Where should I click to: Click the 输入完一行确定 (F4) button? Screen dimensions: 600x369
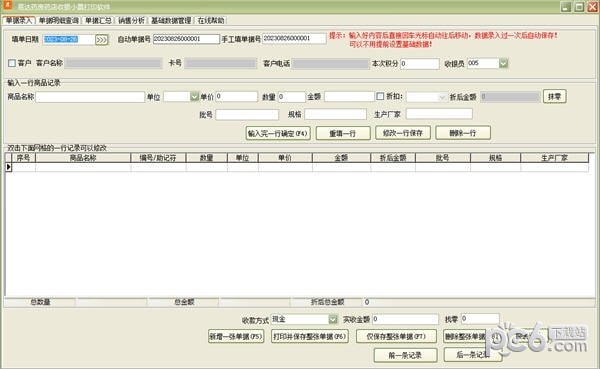(x=278, y=133)
